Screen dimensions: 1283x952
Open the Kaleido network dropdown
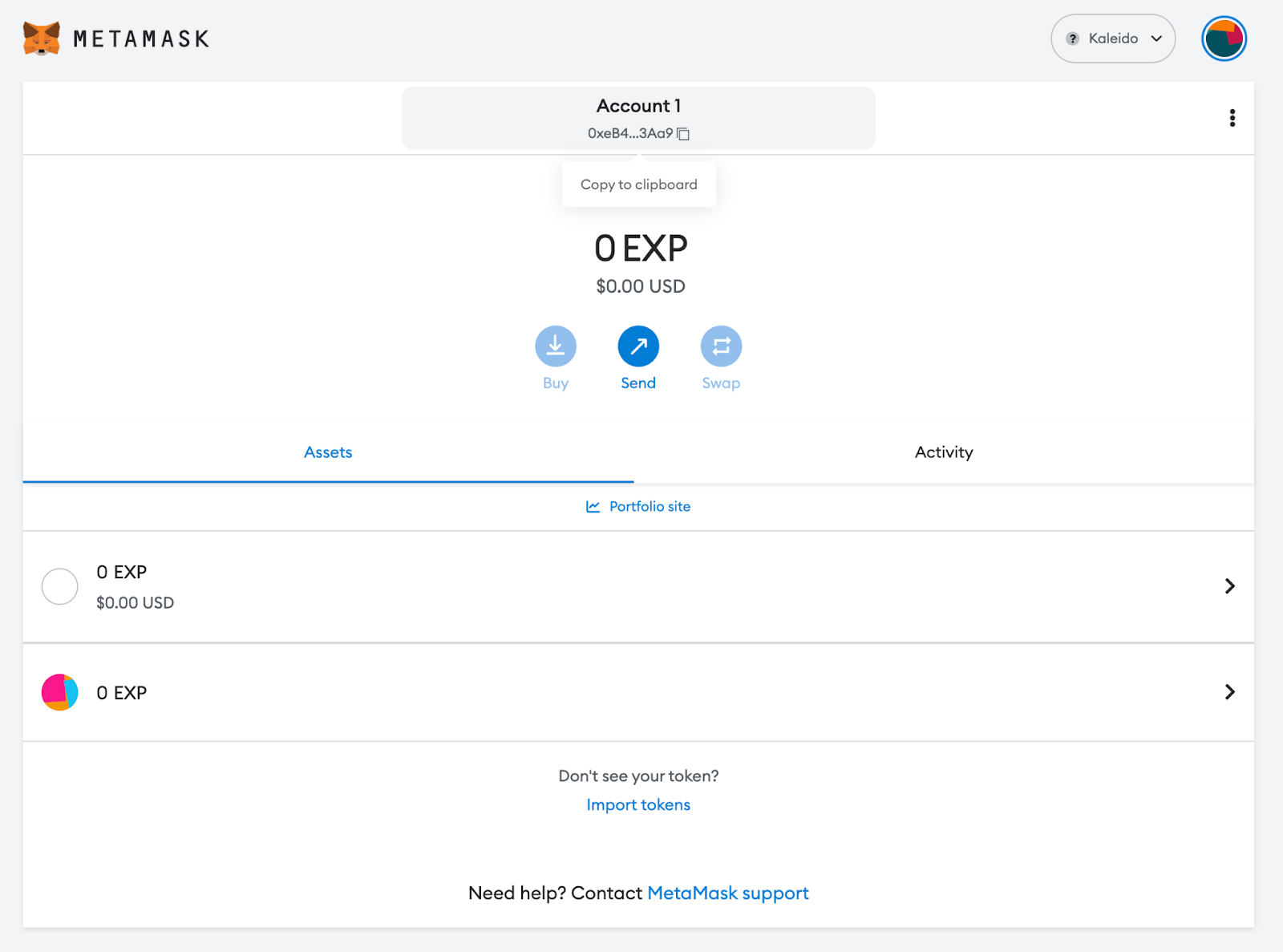1113,38
